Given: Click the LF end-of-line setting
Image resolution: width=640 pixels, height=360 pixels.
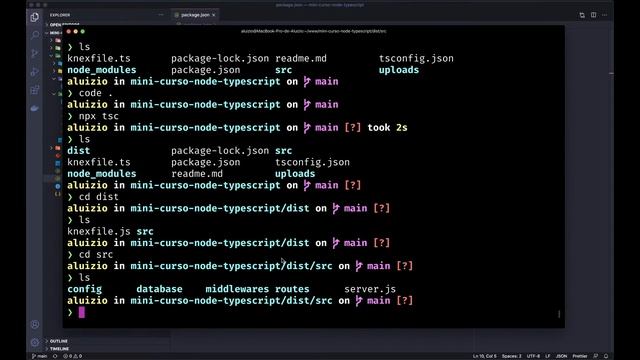Looking at the screenshot, I should point(548,356).
